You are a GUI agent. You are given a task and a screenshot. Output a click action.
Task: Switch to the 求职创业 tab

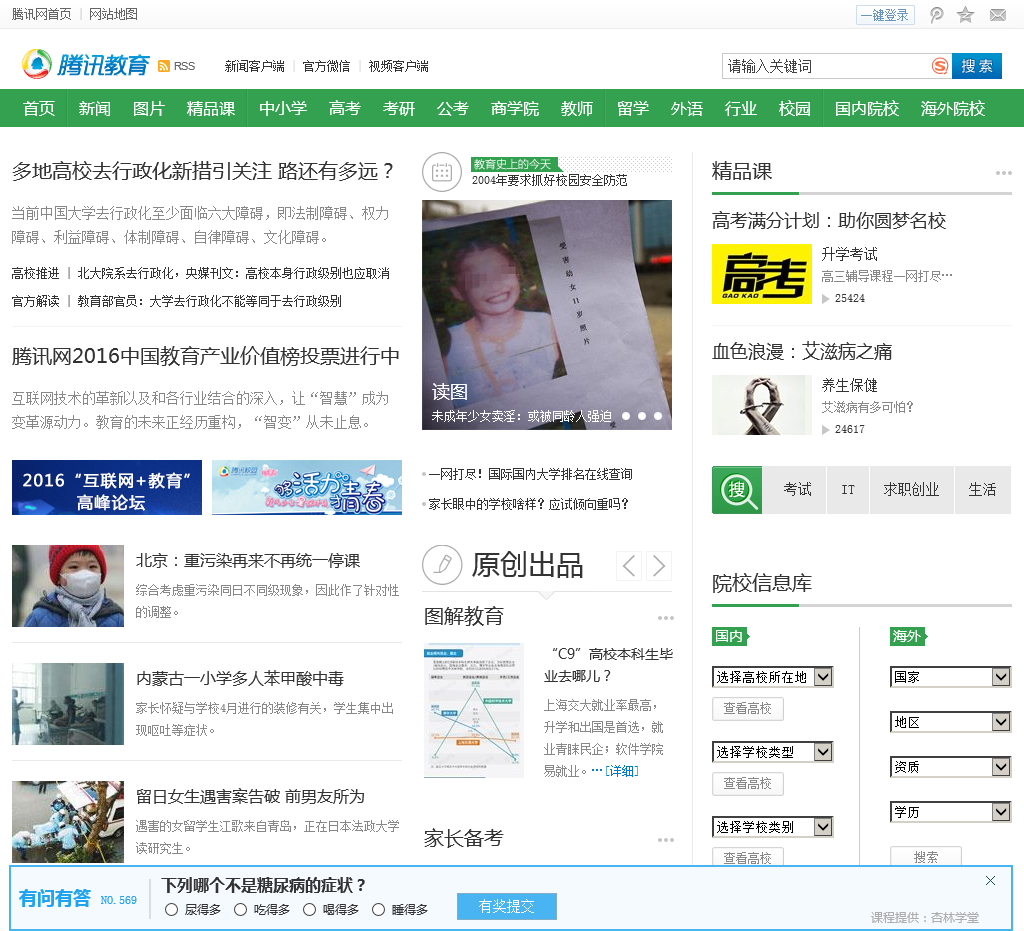pyautogui.click(x=911, y=490)
